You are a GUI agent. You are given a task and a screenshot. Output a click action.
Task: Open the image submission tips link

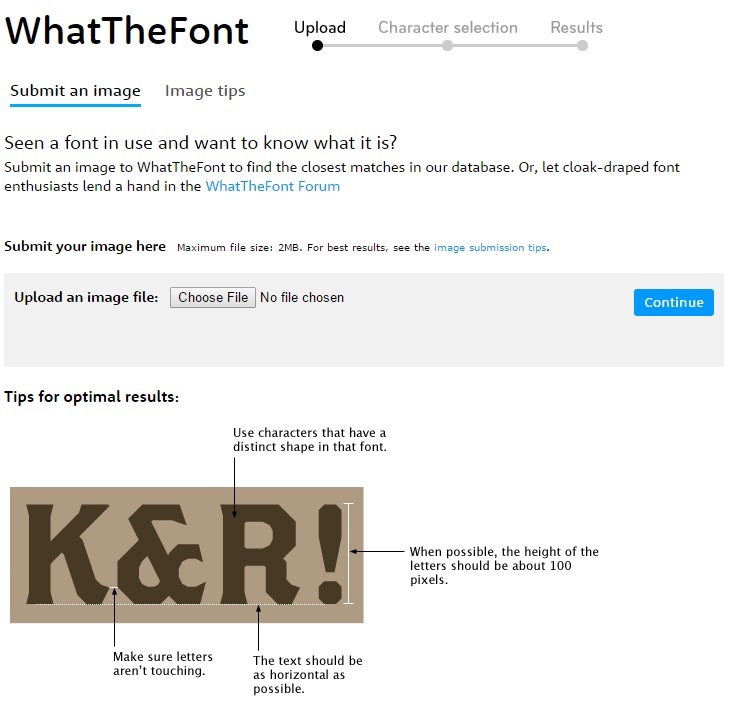pos(490,247)
